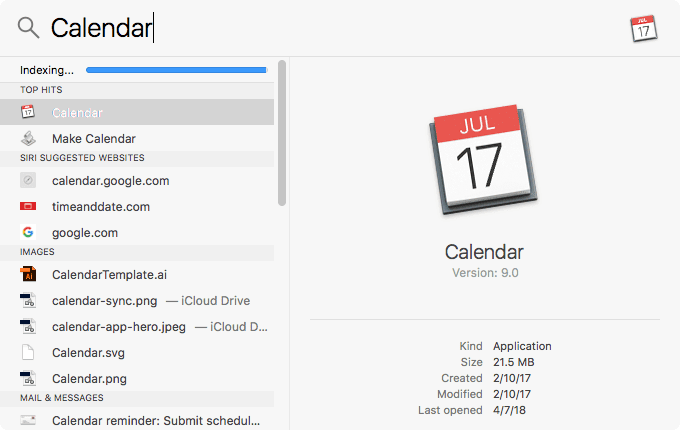
Task: Click the file icon for calendar-app-hero.jpeg
Action: tap(28, 326)
